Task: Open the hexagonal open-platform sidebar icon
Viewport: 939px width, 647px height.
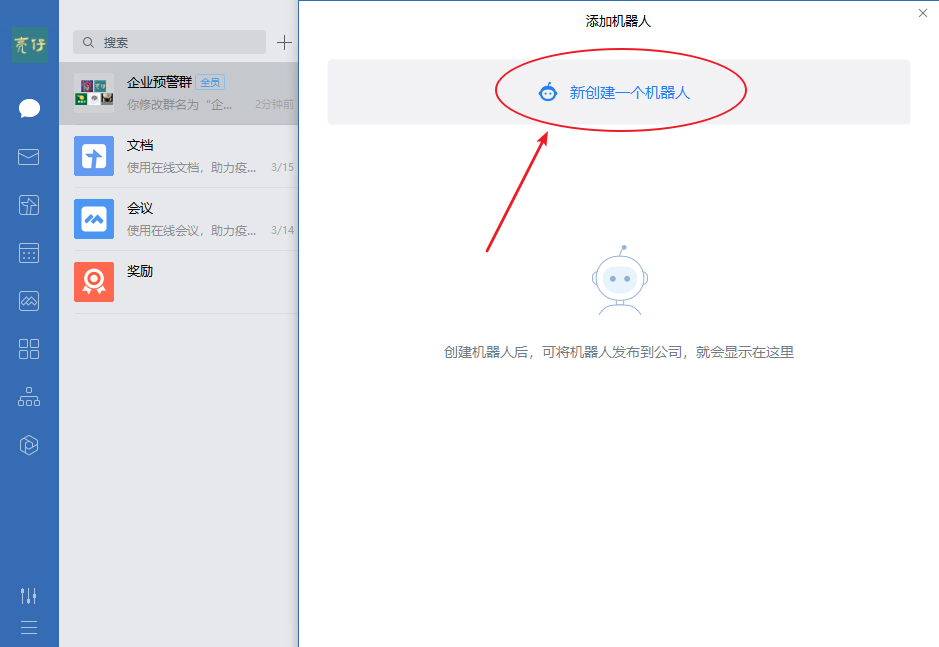Action: tap(29, 445)
